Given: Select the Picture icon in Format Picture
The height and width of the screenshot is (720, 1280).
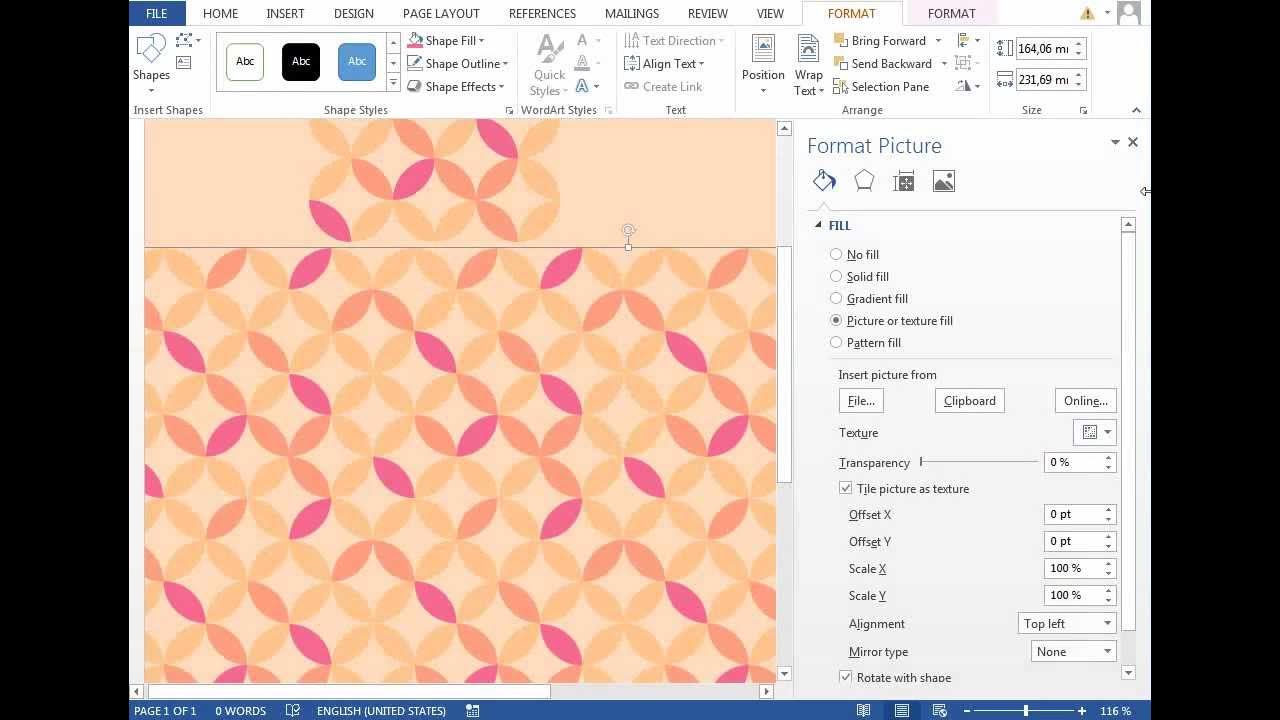Looking at the screenshot, I should point(943,181).
